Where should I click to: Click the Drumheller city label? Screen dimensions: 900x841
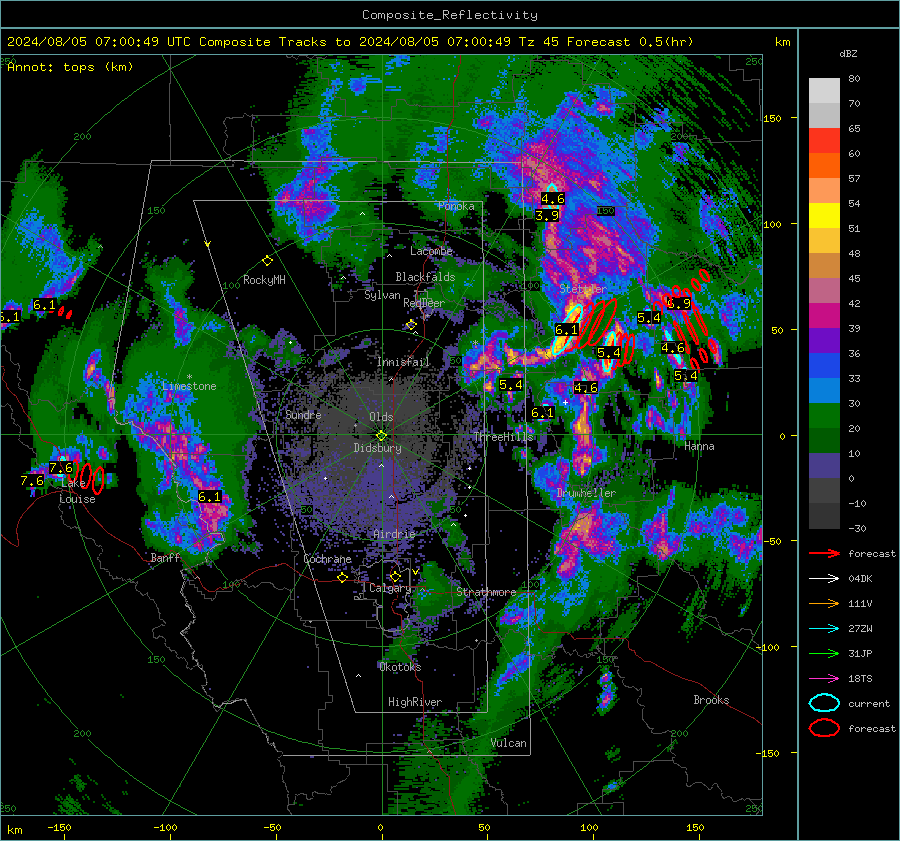586,493
